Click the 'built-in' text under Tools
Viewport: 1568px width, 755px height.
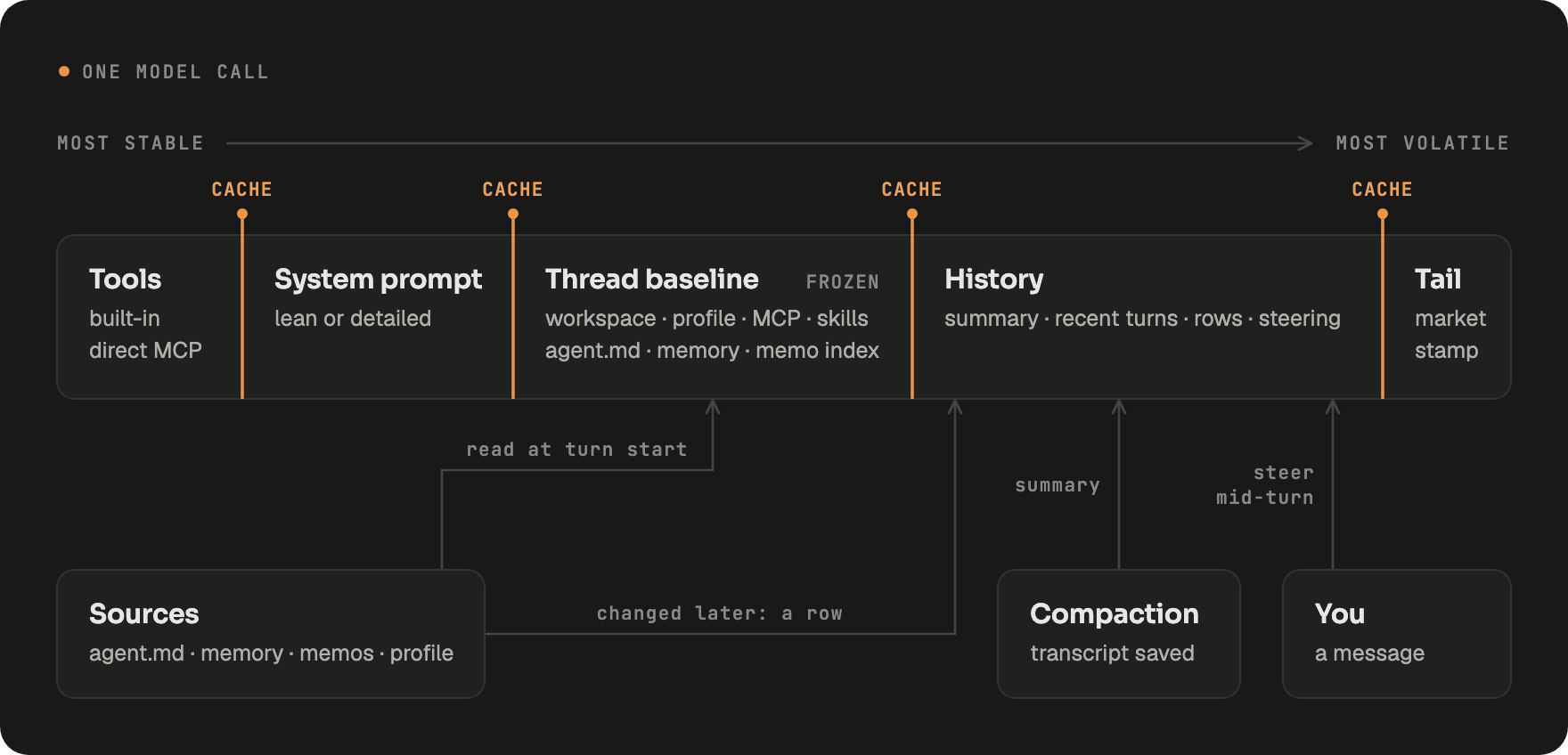125,319
